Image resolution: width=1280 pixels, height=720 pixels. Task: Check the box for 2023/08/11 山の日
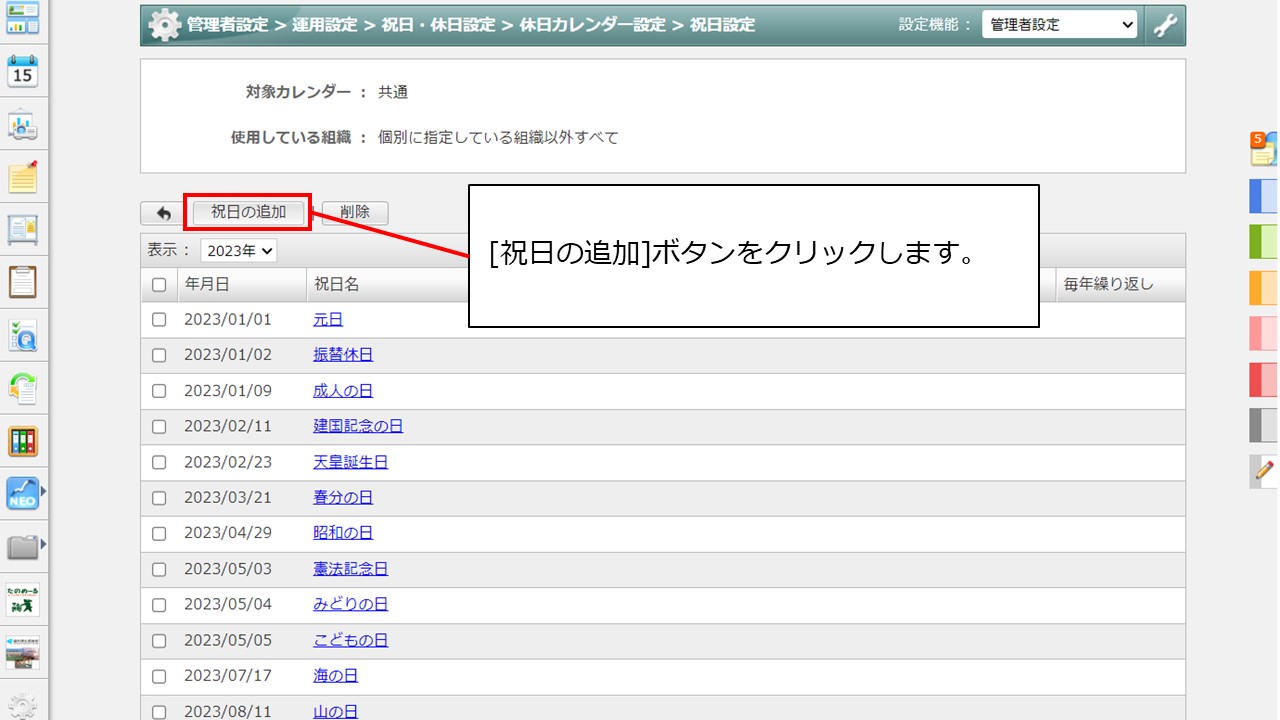(x=159, y=712)
